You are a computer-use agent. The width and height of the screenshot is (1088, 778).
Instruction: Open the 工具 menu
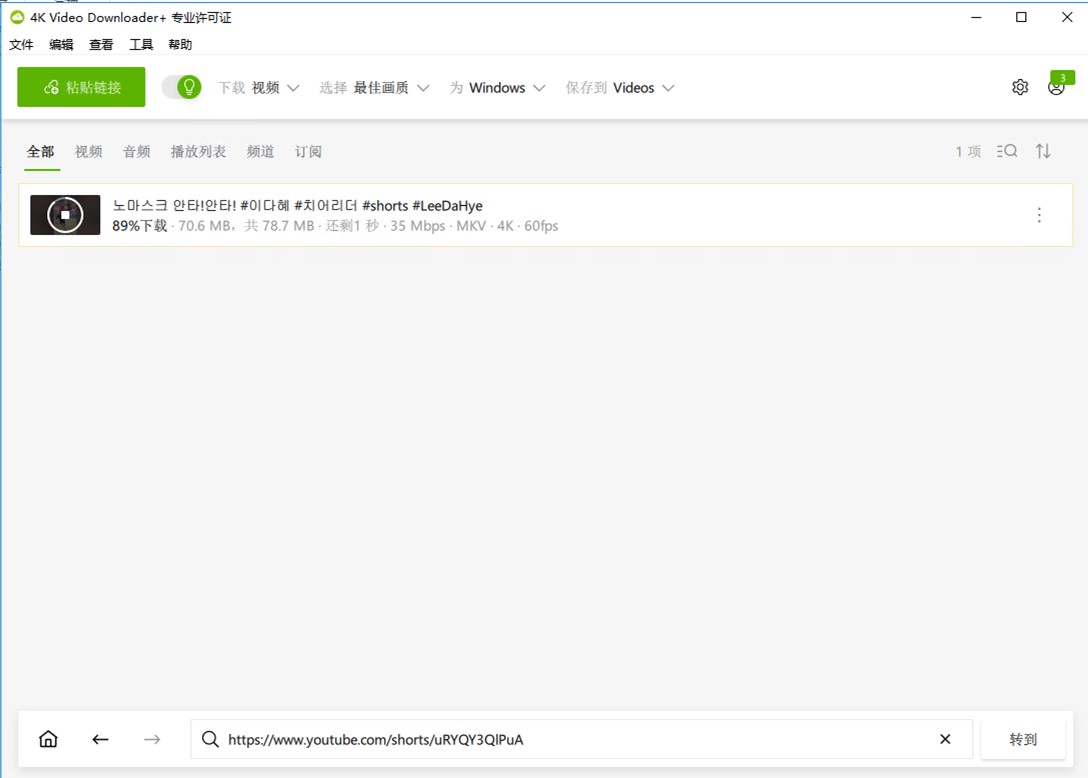tap(141, 45)
